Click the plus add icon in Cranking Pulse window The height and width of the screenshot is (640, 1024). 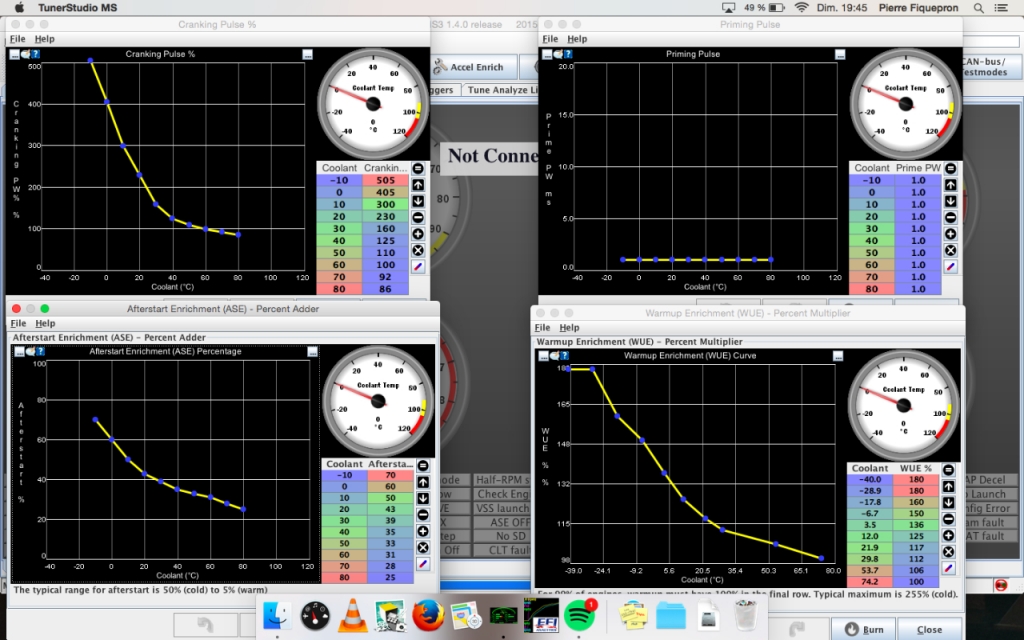pyautogui.click(x=418, y=234)
